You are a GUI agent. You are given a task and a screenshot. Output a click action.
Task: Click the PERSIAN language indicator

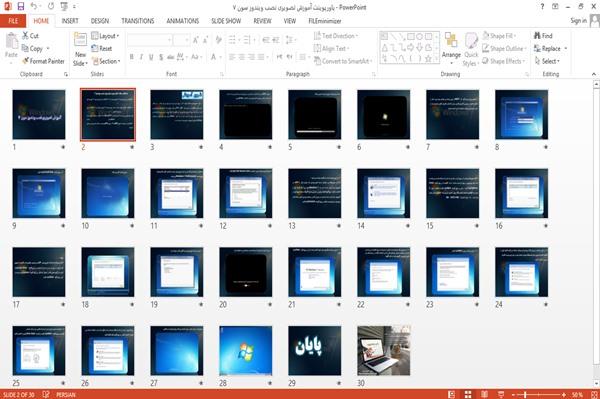click(x=66, y=394)
